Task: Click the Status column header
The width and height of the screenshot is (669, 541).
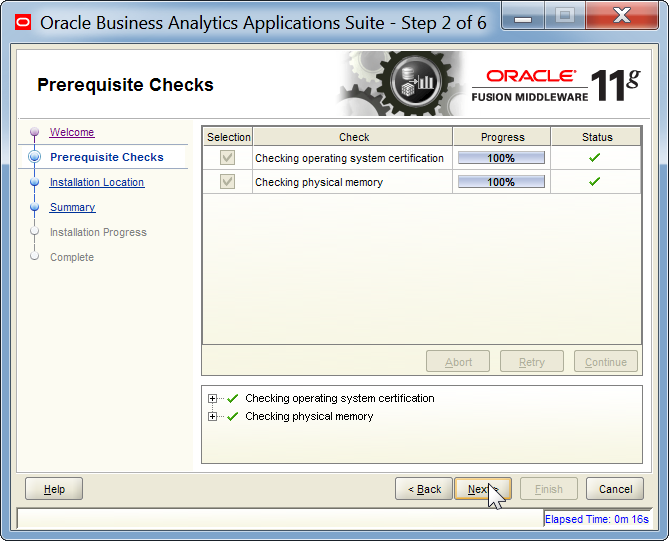Action: click(597, 137)
